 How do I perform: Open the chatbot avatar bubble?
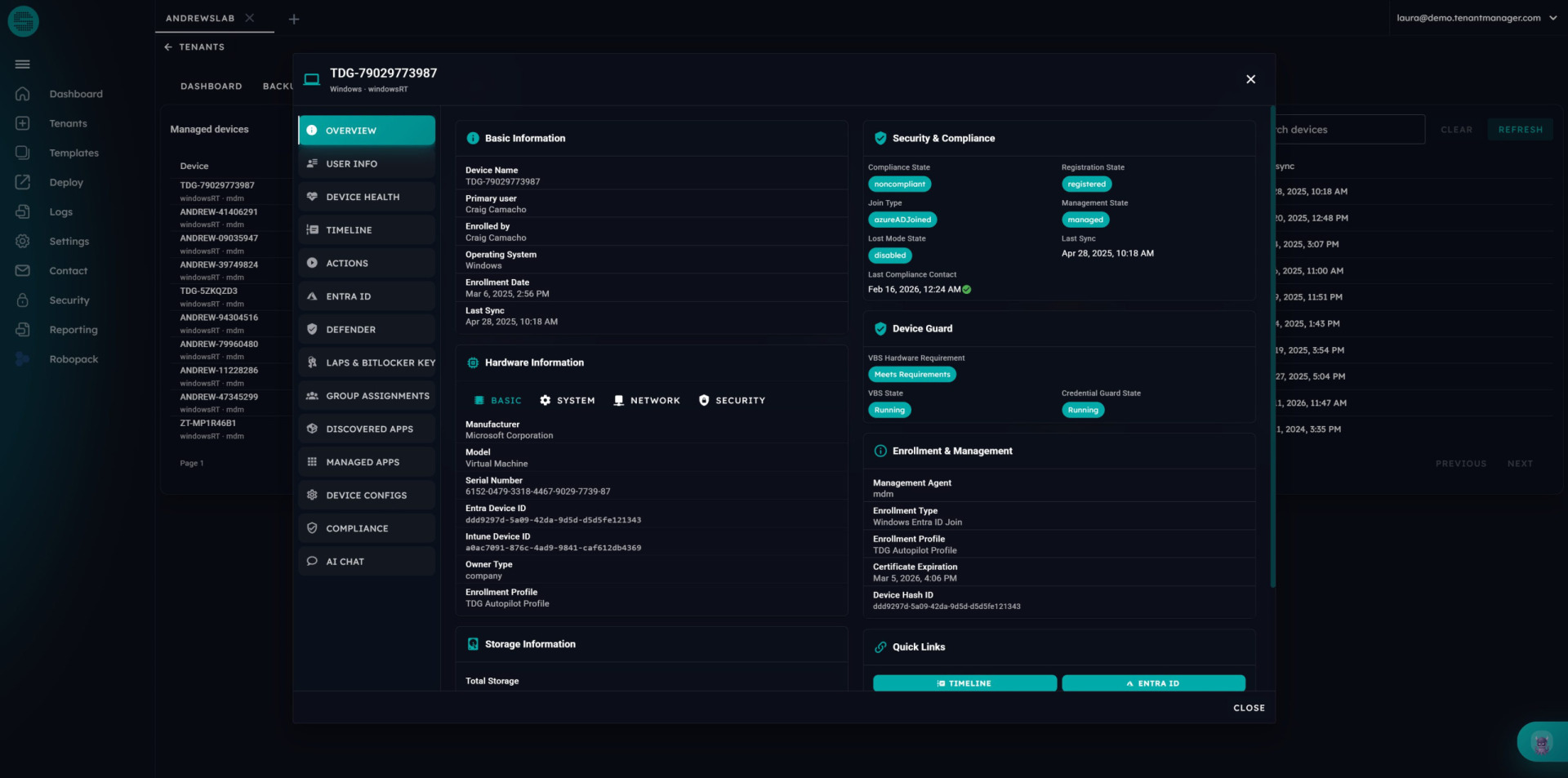(1541, 743)
